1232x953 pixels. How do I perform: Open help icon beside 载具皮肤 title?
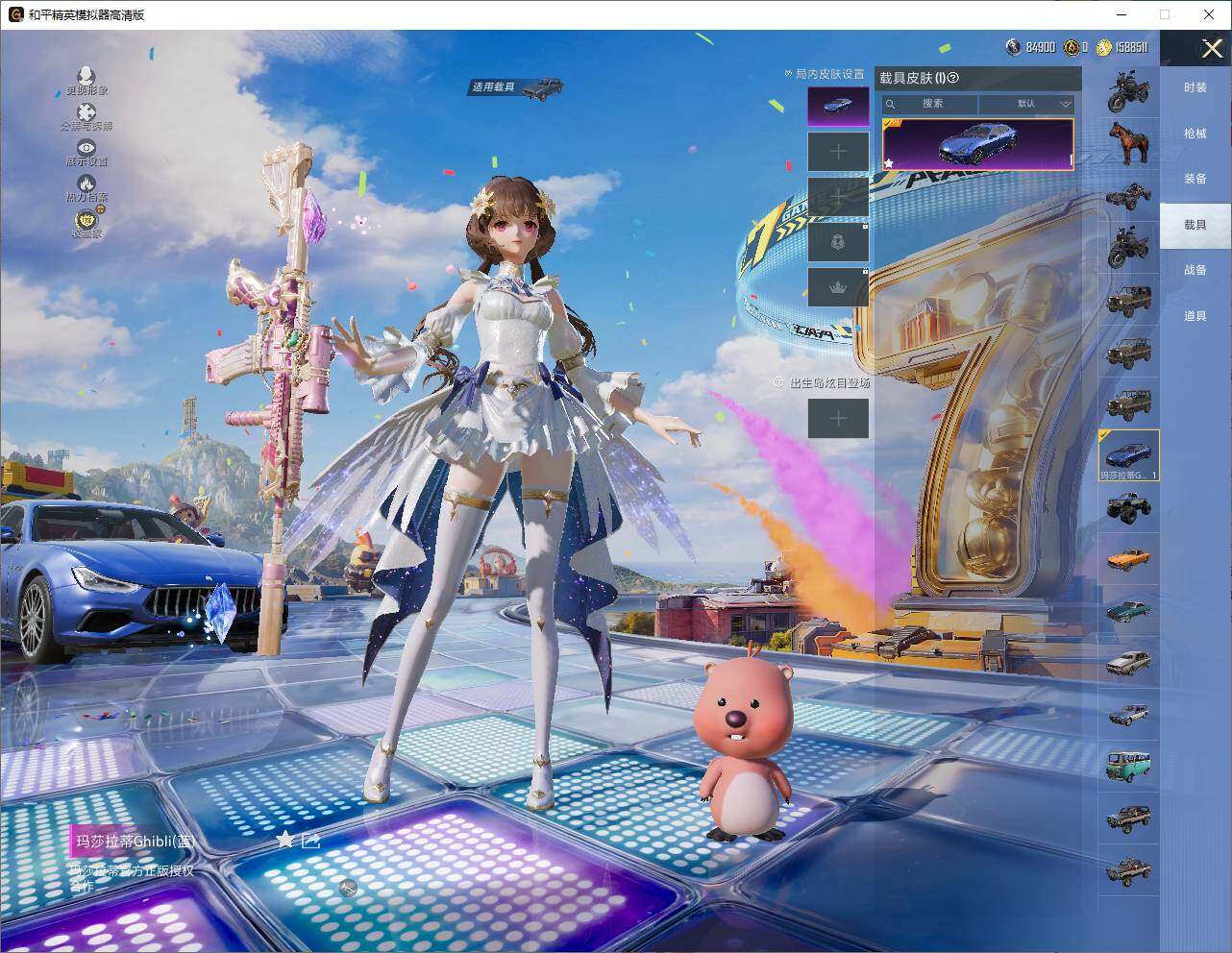(953, 78)
